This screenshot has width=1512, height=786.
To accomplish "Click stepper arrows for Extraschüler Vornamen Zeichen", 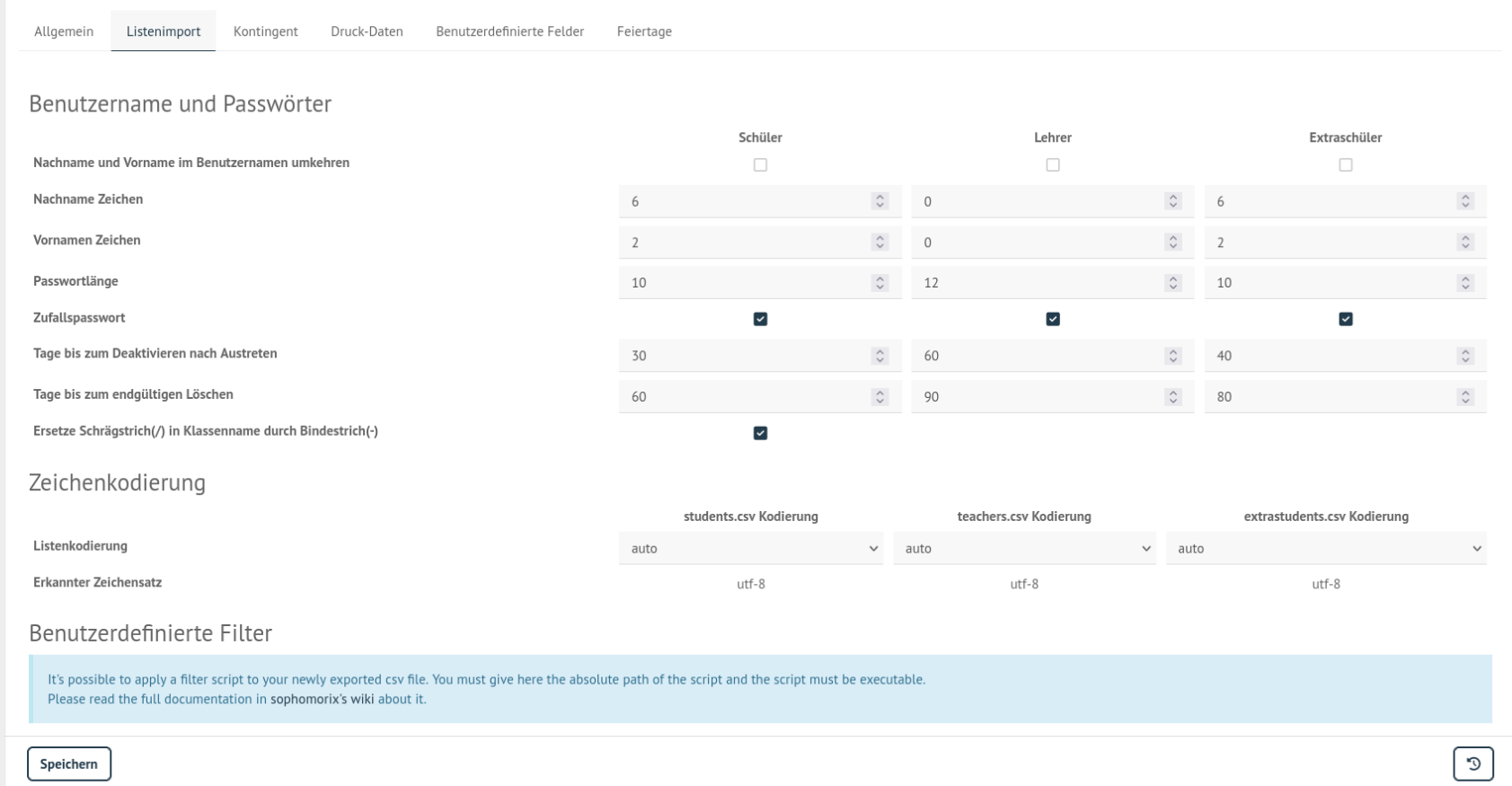I will point(1465,243).
